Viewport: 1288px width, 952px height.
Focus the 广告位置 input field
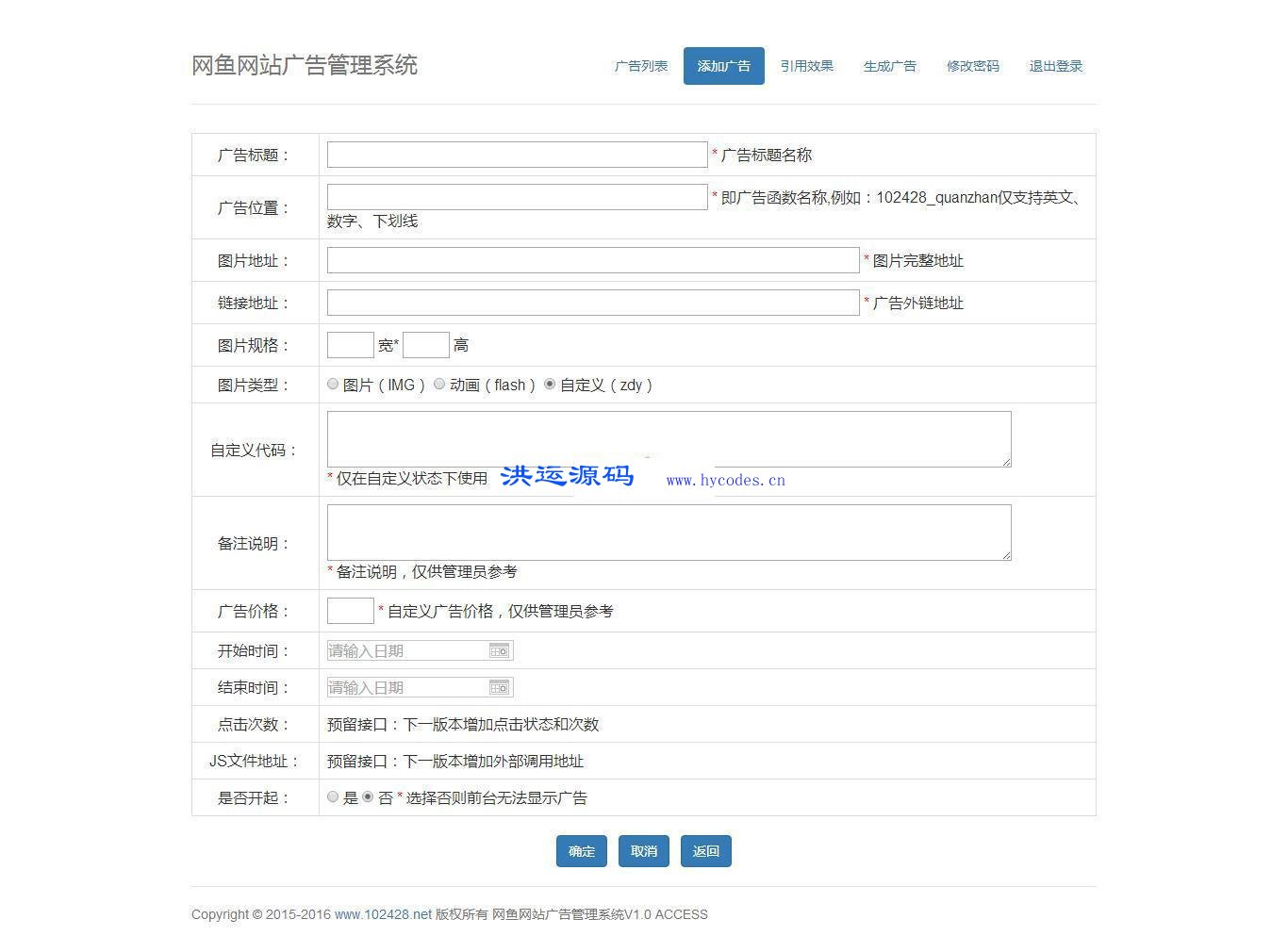[517, 197]
